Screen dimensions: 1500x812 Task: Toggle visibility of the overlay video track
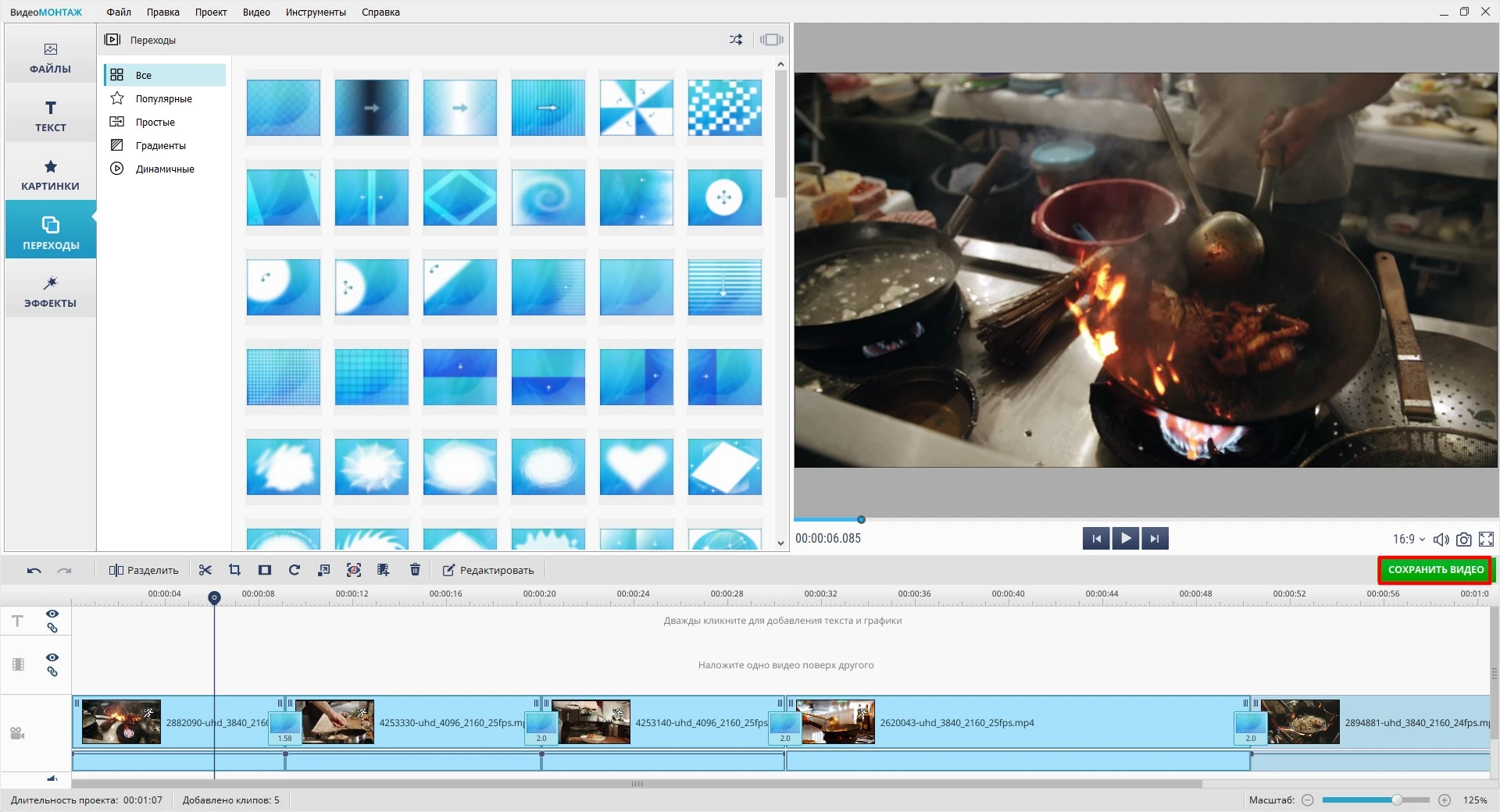tap(52, 657)
